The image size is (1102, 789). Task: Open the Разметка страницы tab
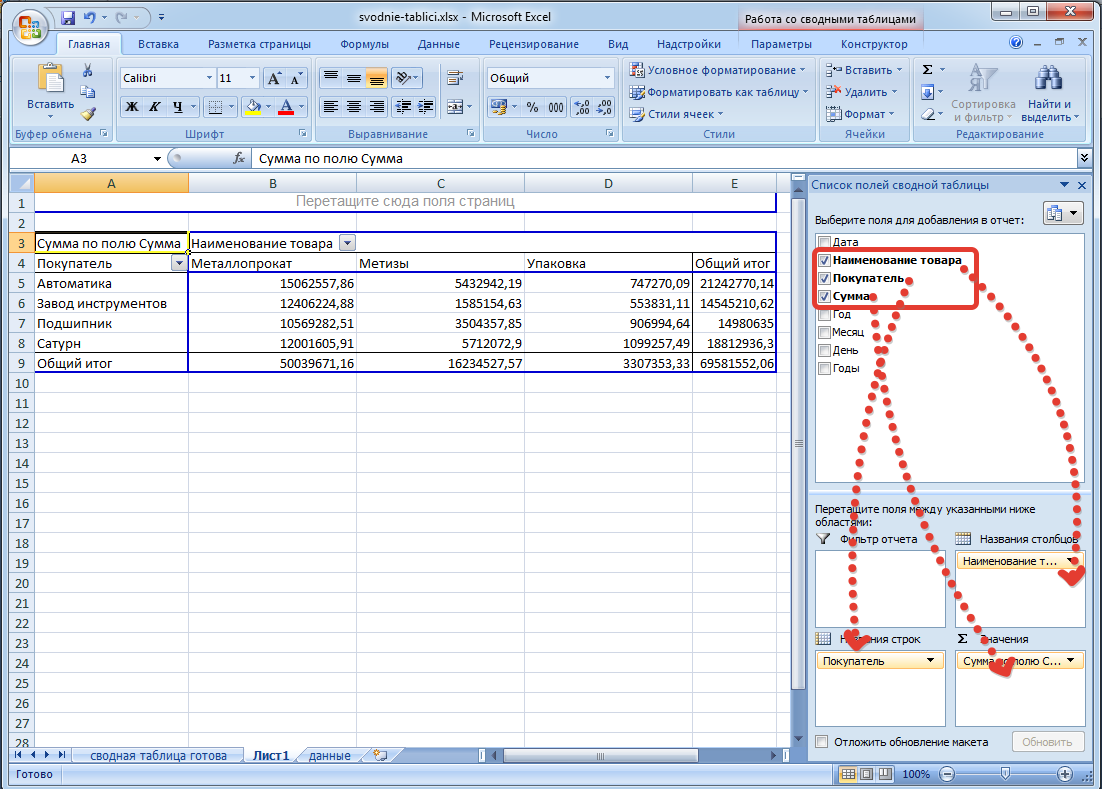coord(259,44)
